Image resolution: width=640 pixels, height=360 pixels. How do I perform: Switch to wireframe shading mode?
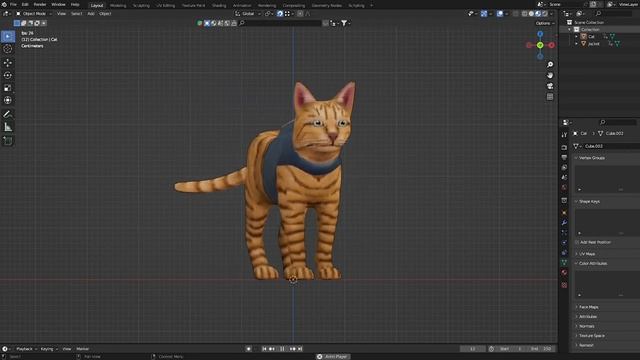[524, 13]
